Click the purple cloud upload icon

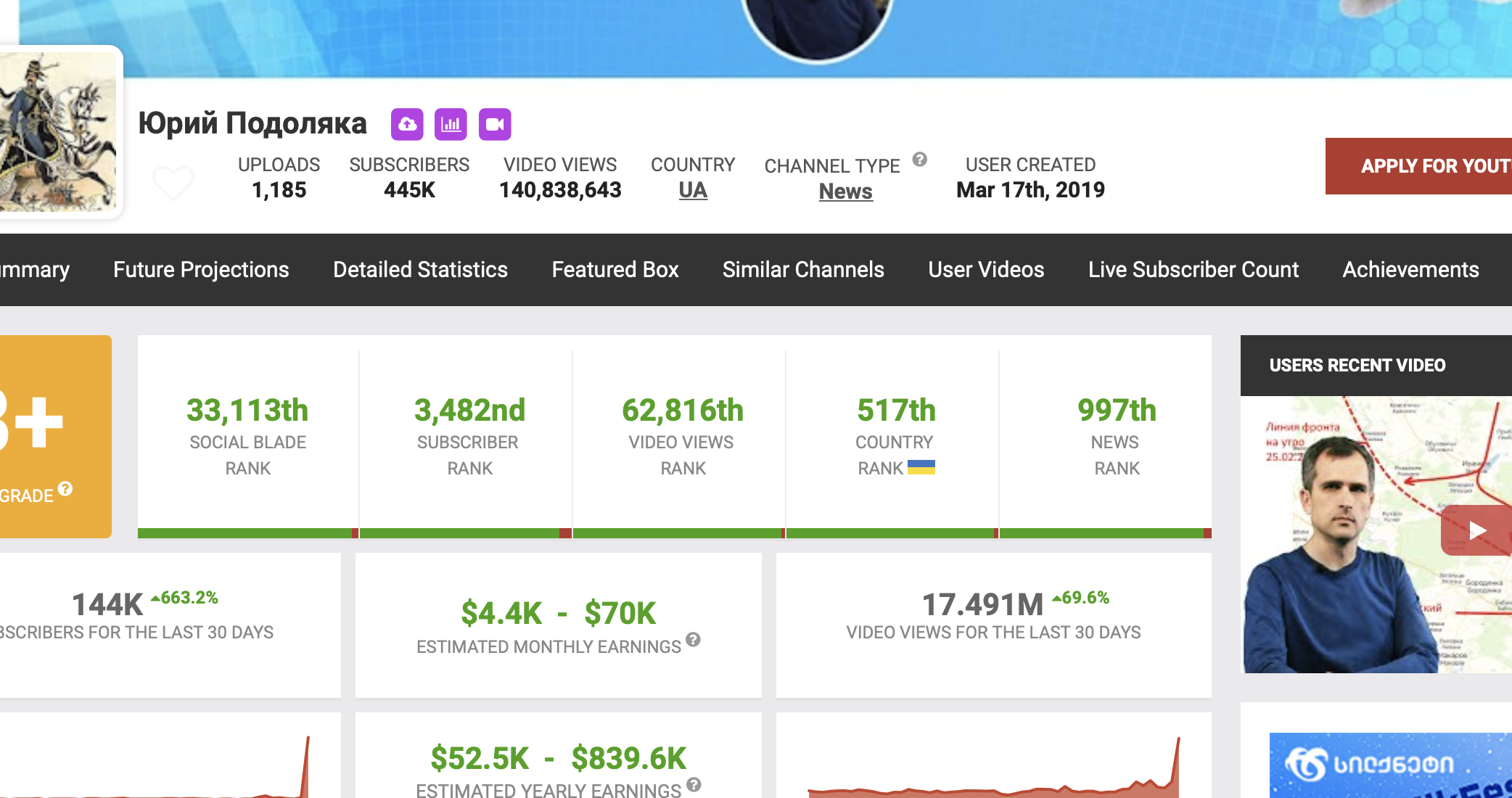point(407,124)
